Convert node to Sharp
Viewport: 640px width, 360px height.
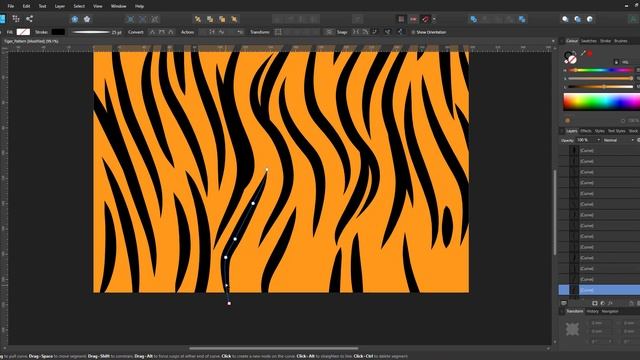[152, 32]
